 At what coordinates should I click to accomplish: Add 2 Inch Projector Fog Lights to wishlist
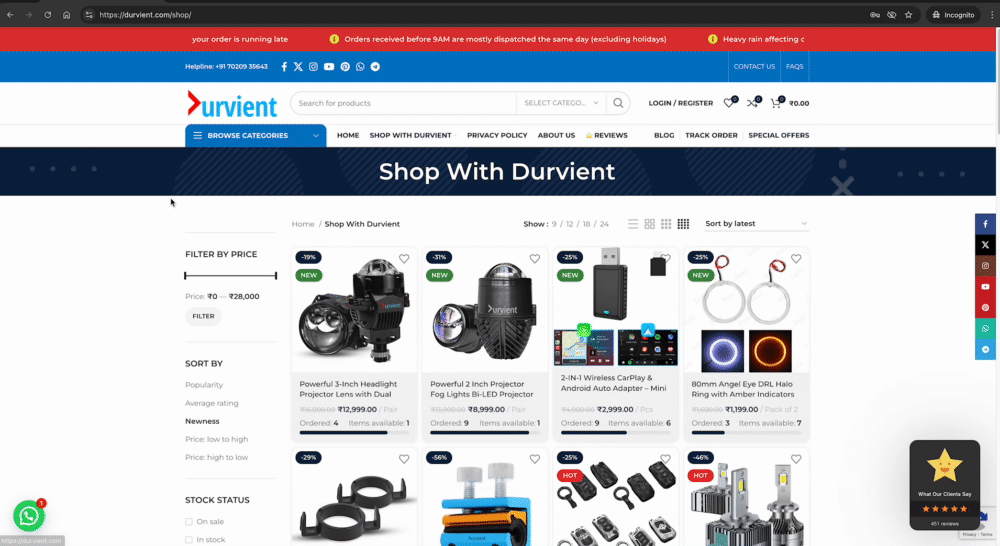point(534,258)
